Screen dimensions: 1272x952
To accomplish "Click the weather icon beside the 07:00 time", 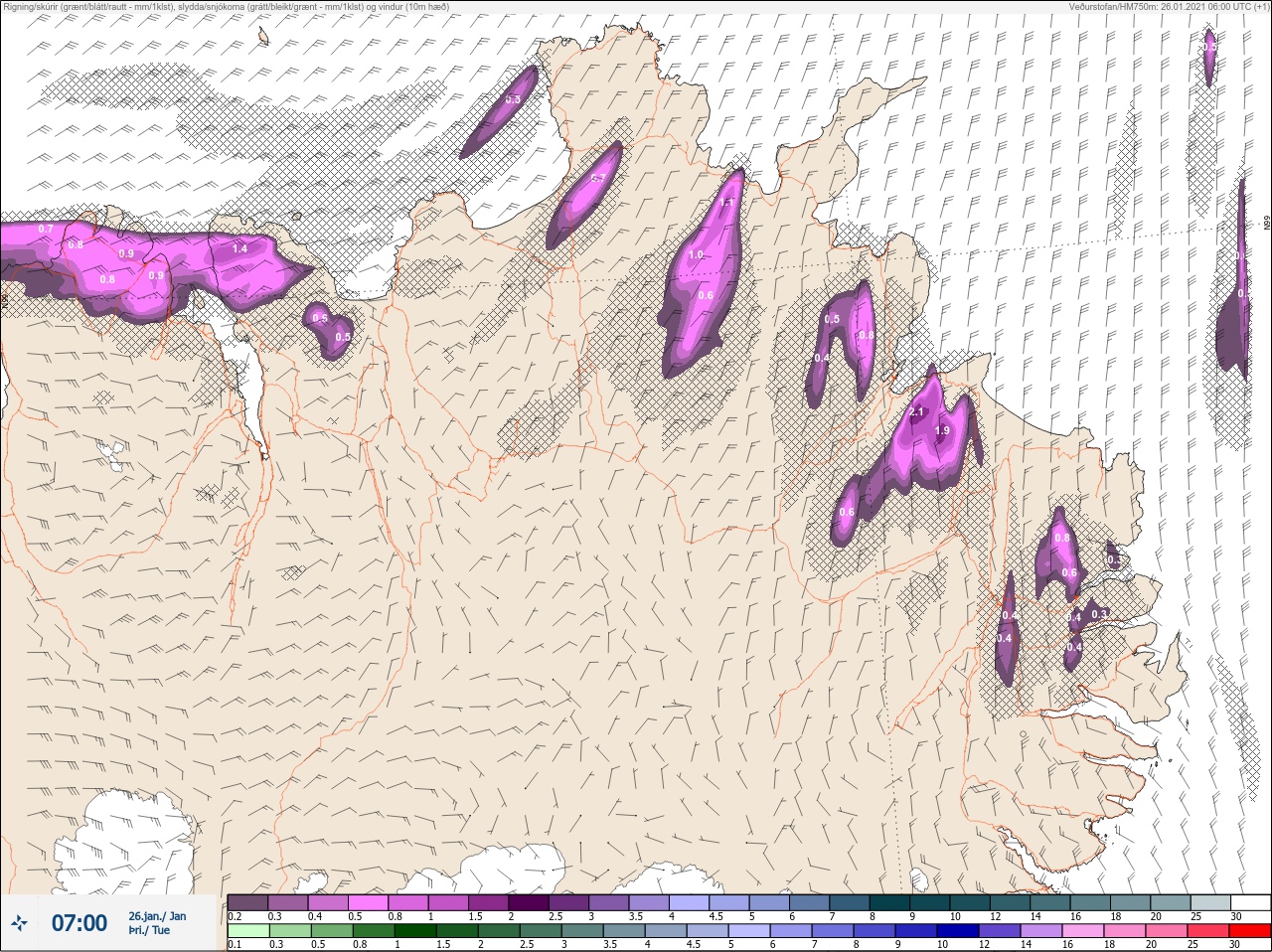I will [x=19, y=924].
